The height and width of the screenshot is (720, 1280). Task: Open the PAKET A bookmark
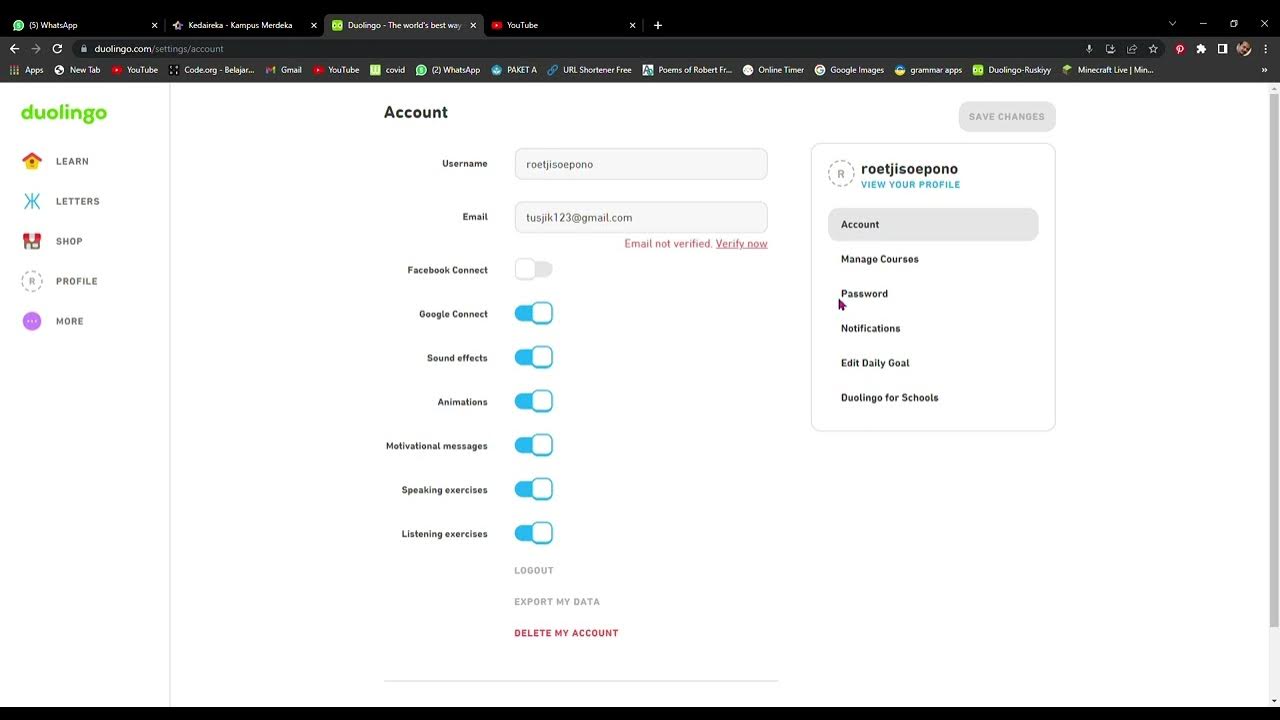click(514, 70)
